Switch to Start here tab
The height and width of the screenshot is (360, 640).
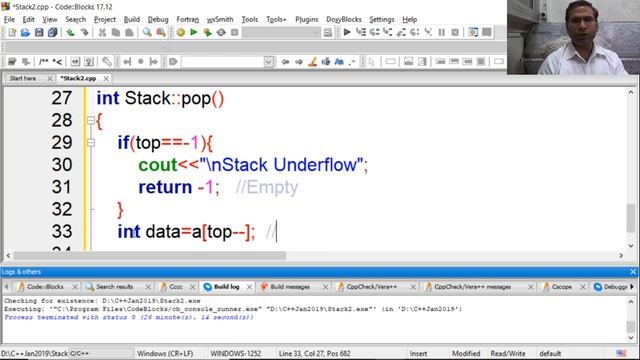(x=23, y=78)
